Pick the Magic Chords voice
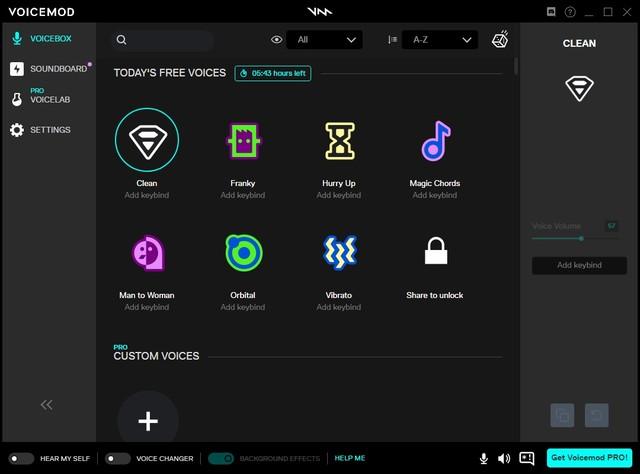 (x=435, y=142)
